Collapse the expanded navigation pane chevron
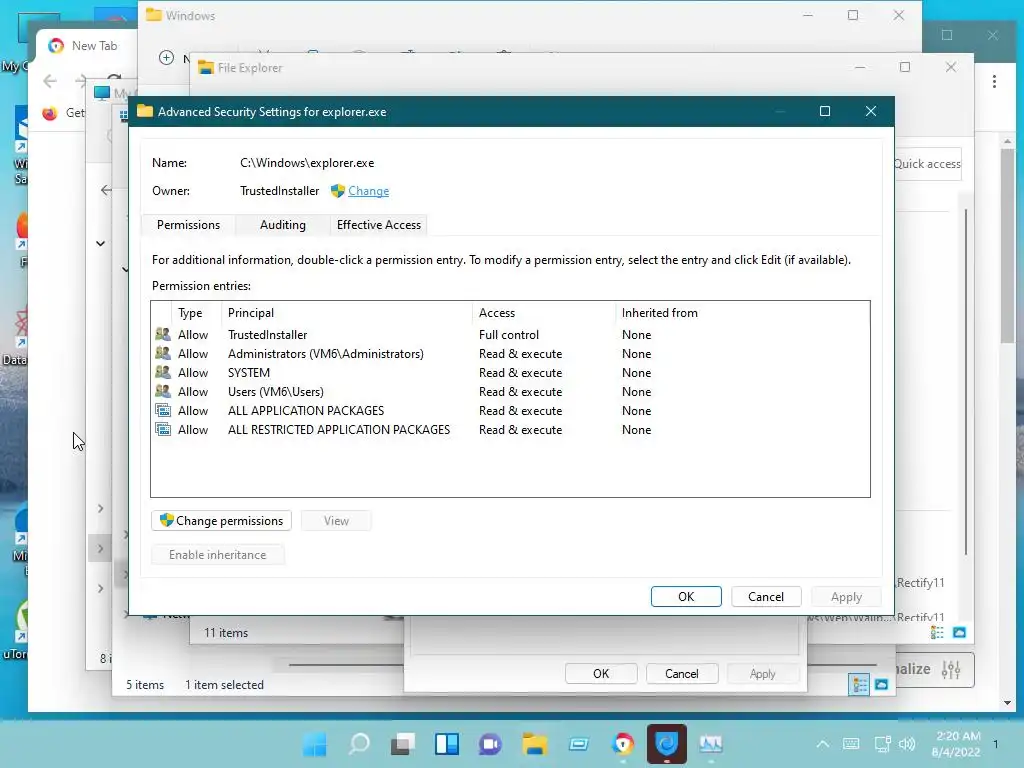The height and width of the screenshot is (768, 1024). point(101,244)
